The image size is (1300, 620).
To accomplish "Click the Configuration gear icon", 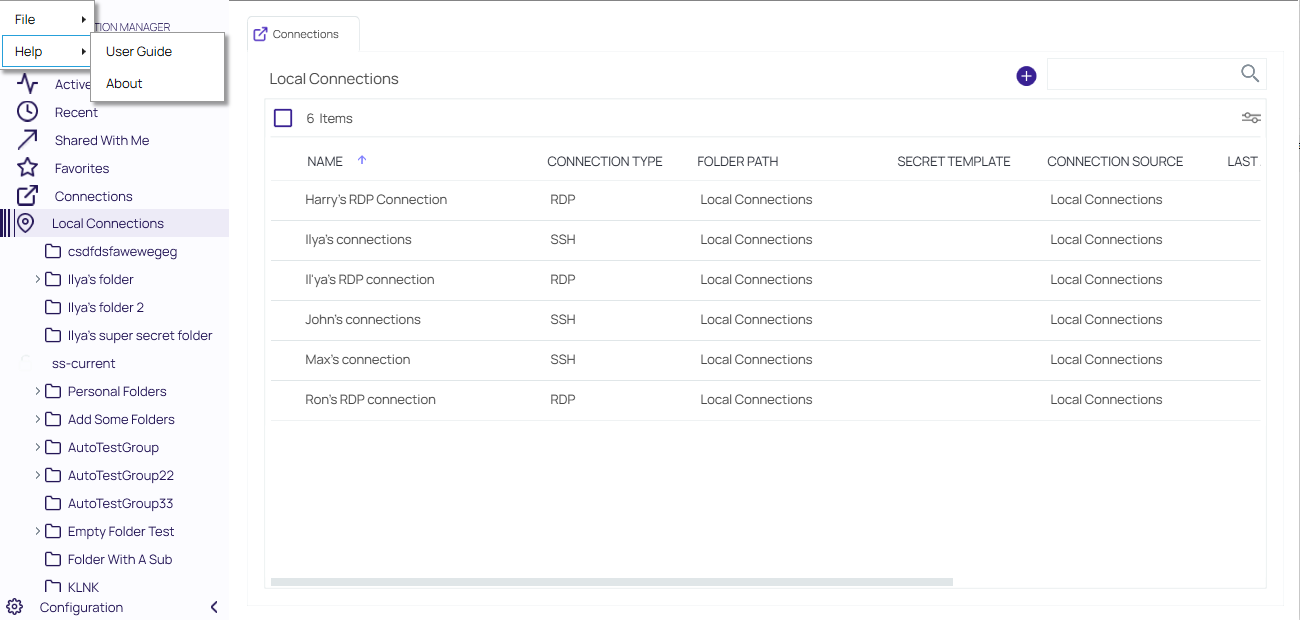I will click(15, 607).
